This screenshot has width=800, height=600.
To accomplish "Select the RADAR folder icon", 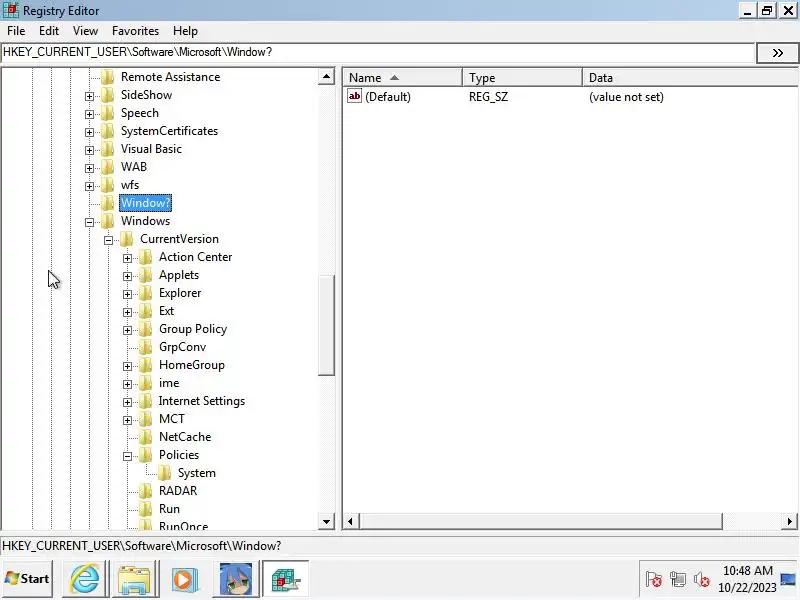I will coord(146,491).
